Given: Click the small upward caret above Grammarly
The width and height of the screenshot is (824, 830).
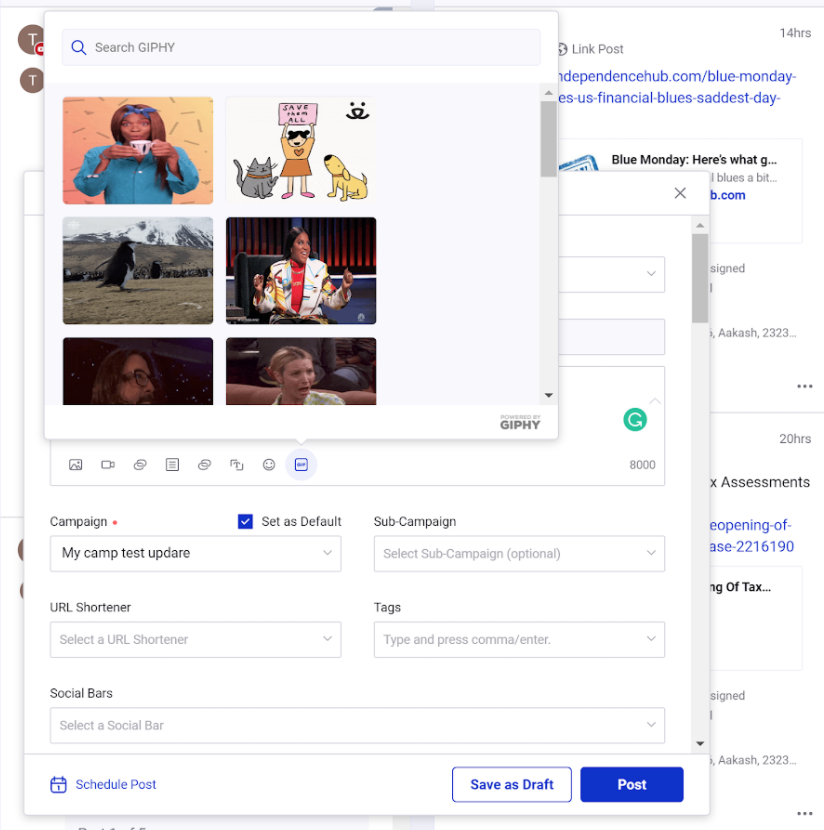Looking at the screenshot, I should pos(655,401).
